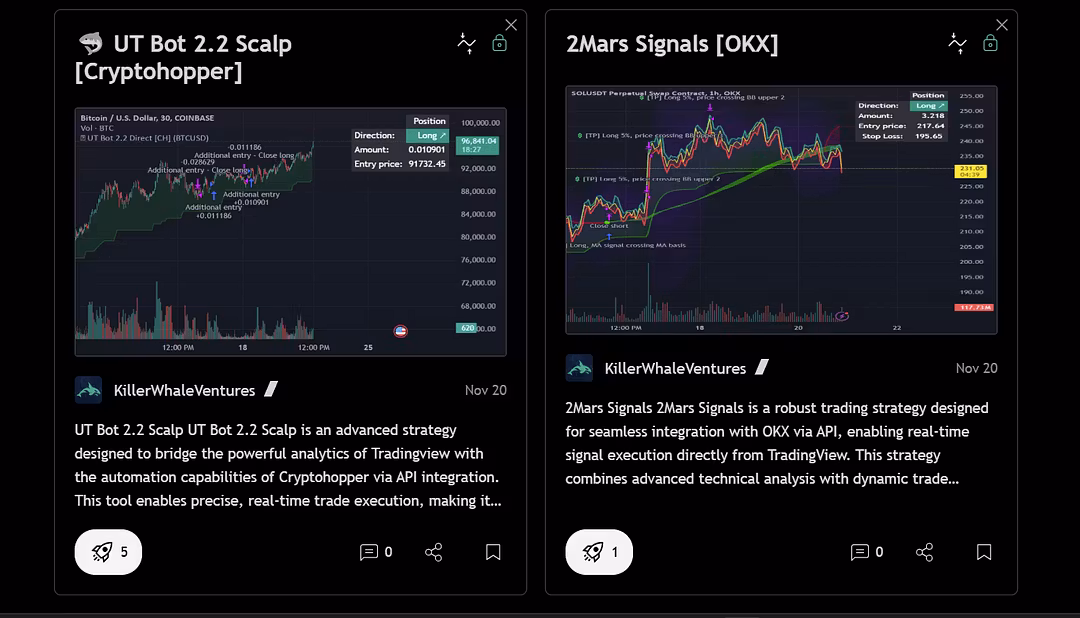Viewport: 1080px width, 618px height.
Task: Share the UT Bot 2.2 Scalp script
Action: coord(434,552)
